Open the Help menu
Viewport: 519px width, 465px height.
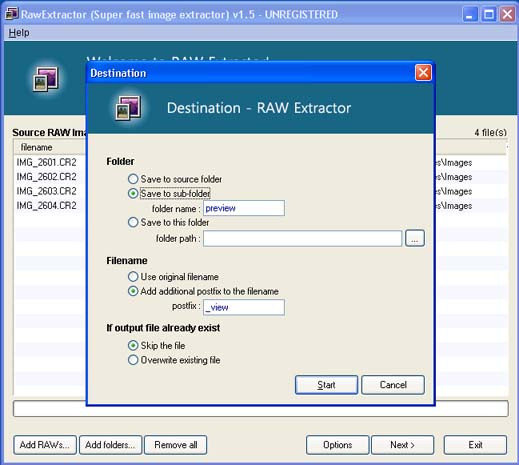click(19, 33)
